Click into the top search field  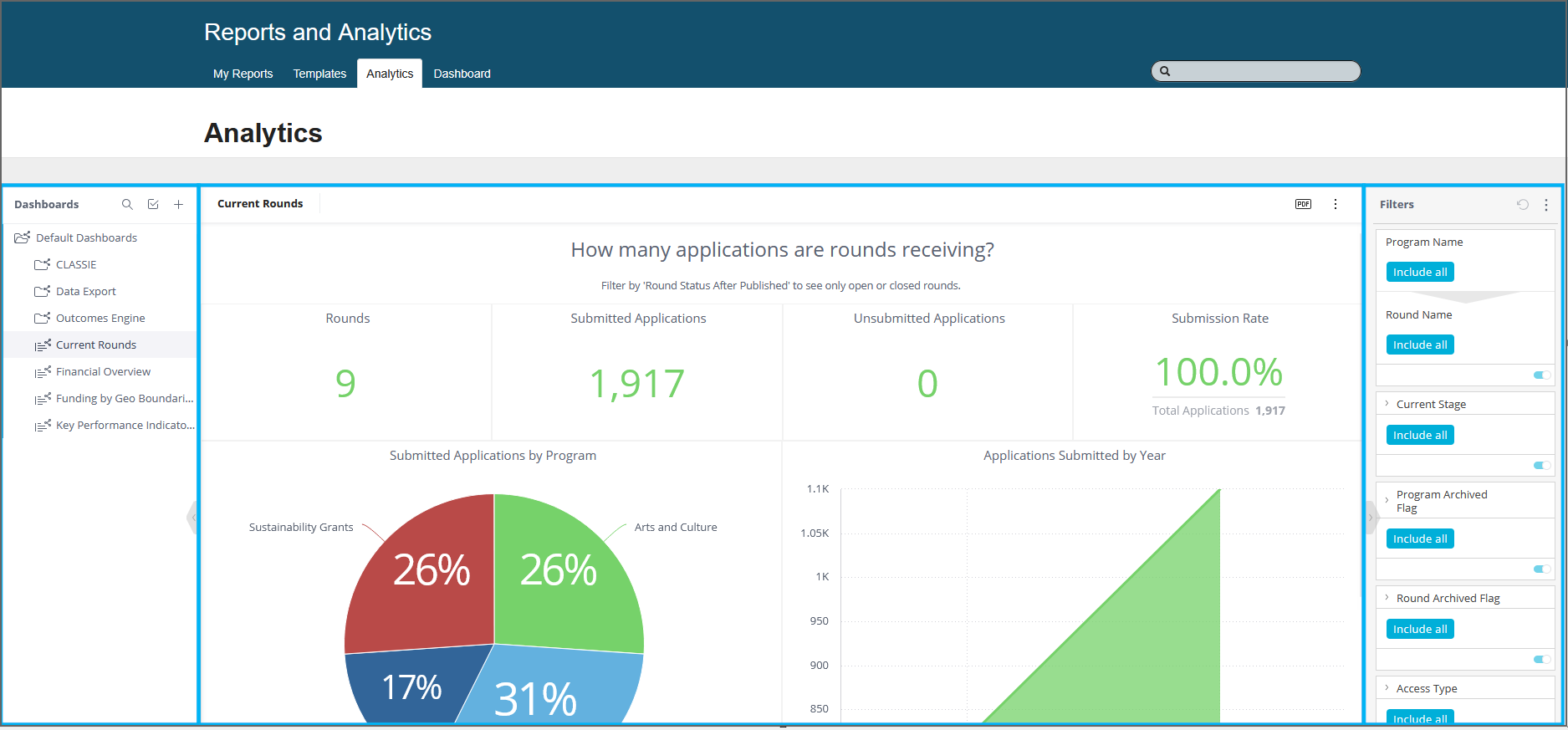[x=1263, y=71]
